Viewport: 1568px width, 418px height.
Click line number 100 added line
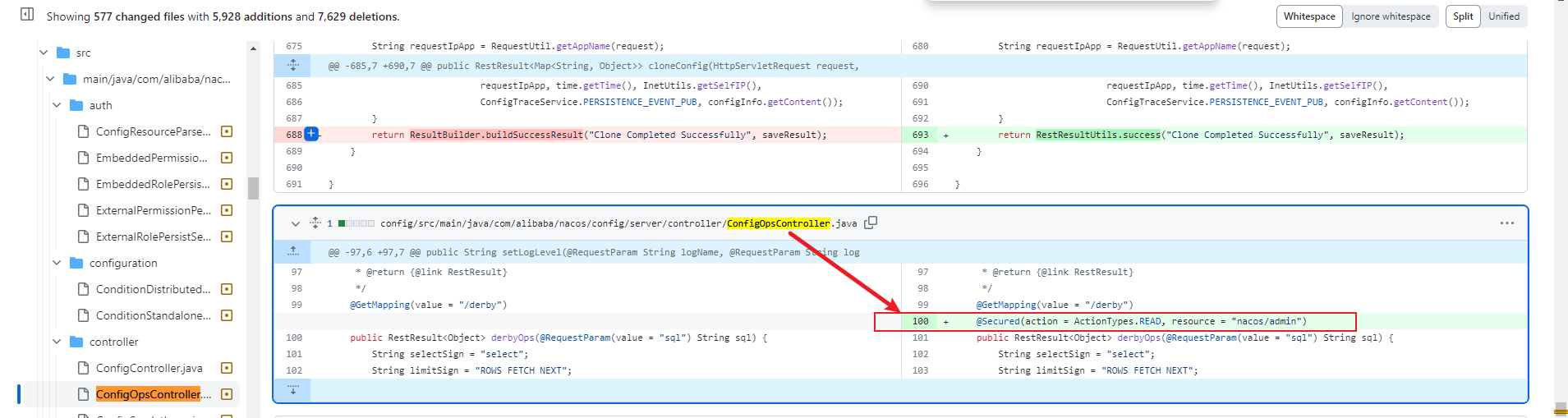[920, 321]
